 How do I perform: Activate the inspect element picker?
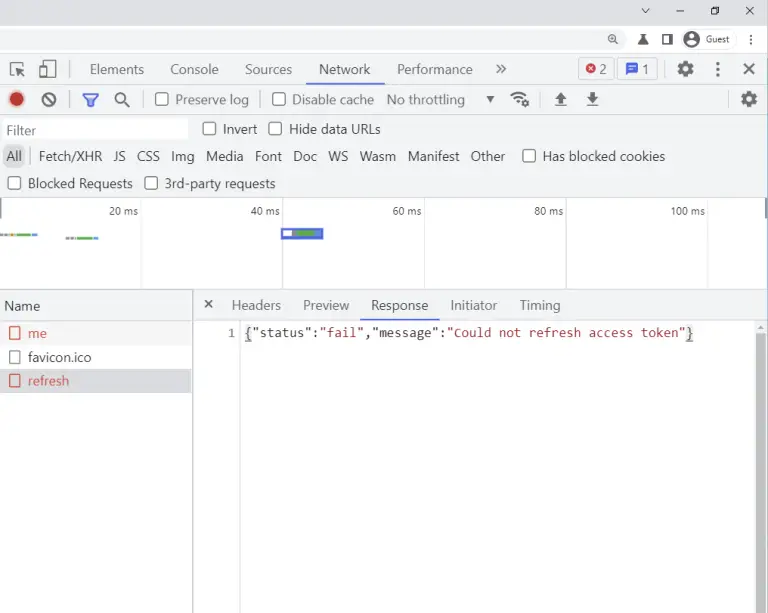17,69
